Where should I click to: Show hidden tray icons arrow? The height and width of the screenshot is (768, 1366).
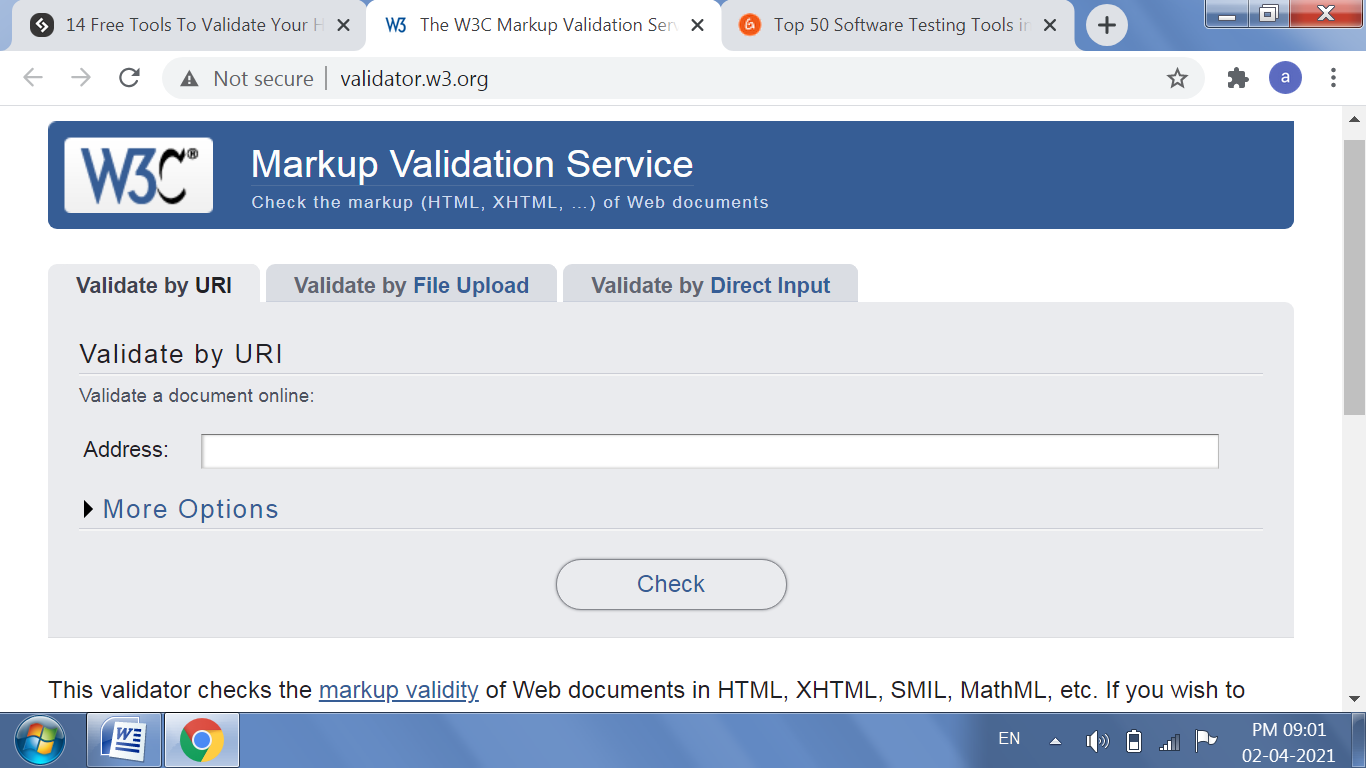coord(1055,741)
